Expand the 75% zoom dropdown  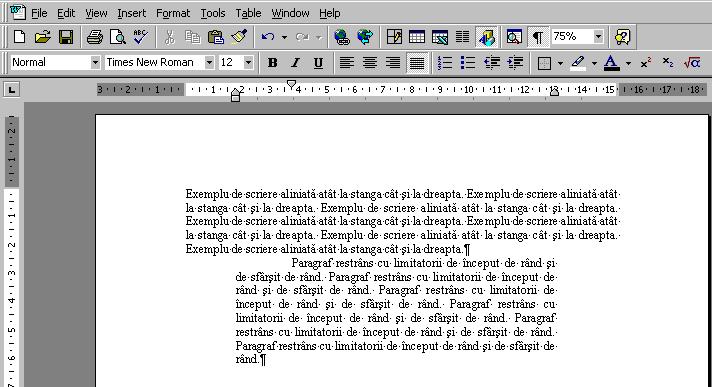coord(598,36)
